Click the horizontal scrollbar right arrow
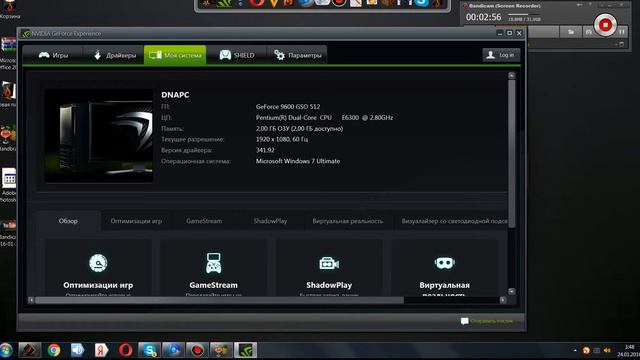 [x=503, y=300]
